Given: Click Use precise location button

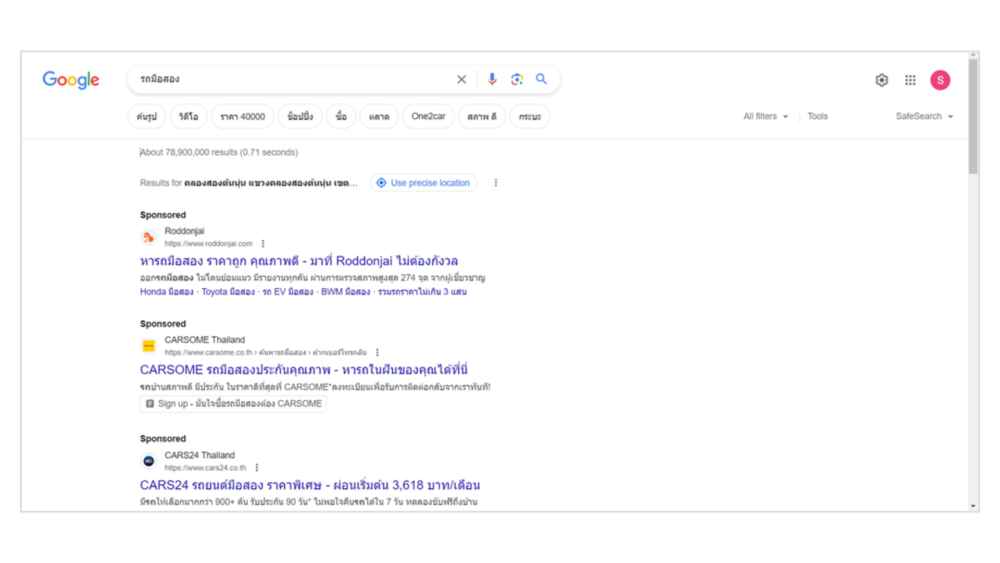Looking at the screenshot, I should point(423,183).
